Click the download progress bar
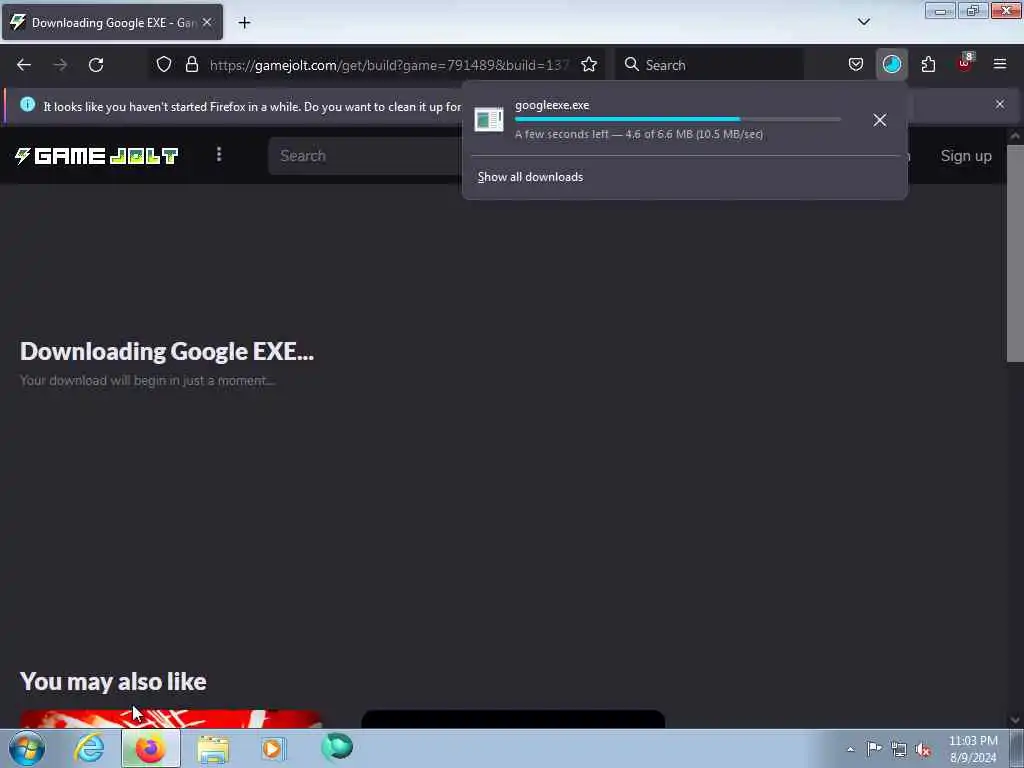Image resolution: width=1024 pixels, height=768 pixels. tap(677, 120)
